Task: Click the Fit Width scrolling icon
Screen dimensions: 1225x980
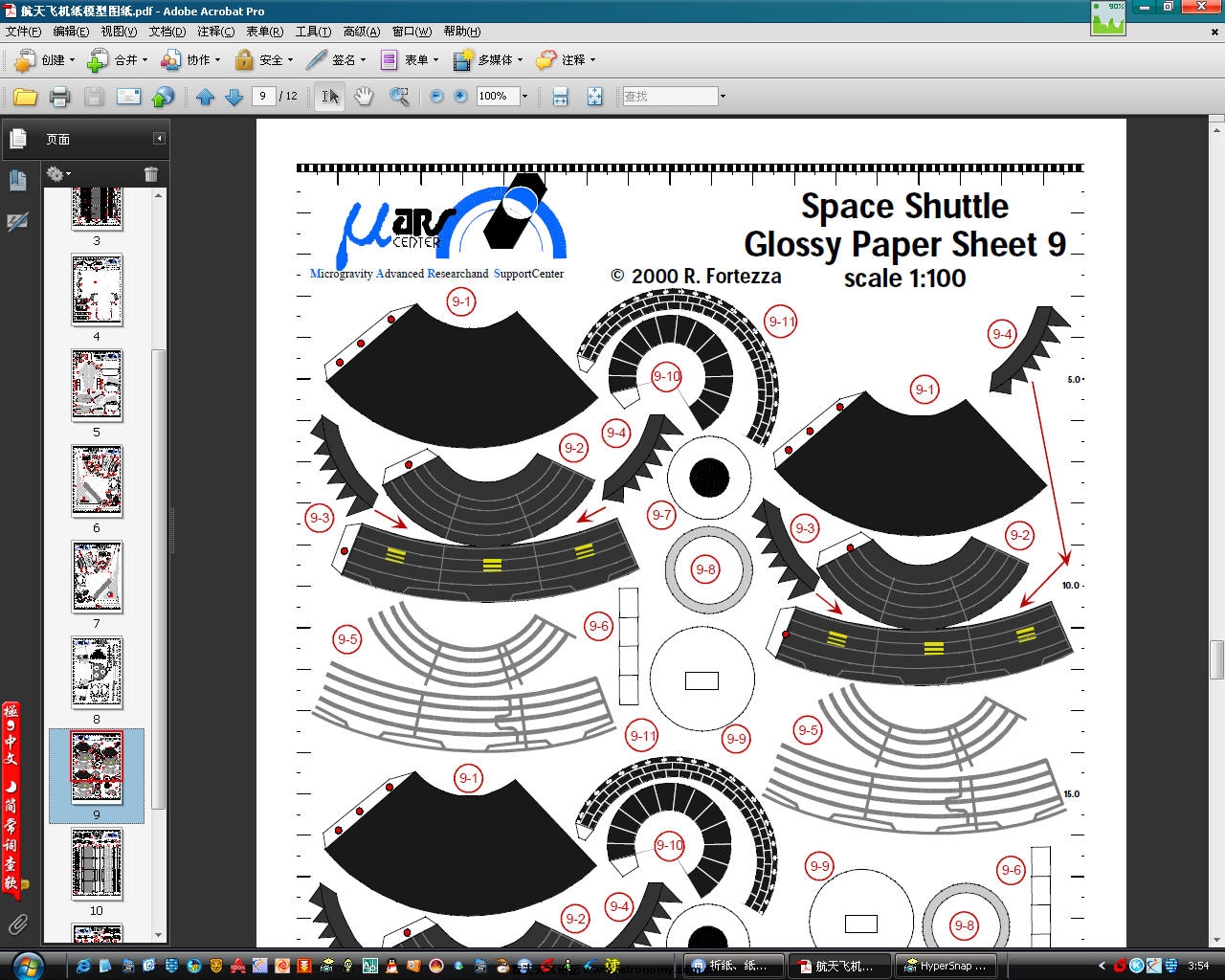Action: point(561,97)
